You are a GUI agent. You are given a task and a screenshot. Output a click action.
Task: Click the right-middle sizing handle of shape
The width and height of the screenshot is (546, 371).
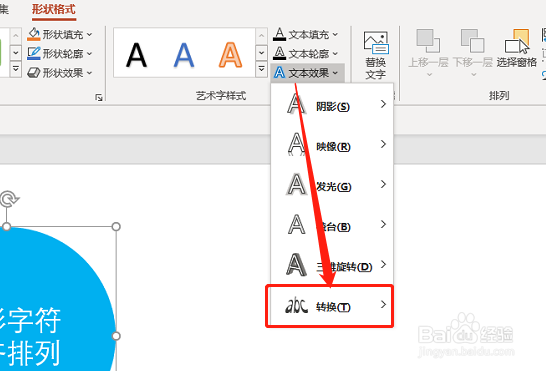[x=116, y=336]
